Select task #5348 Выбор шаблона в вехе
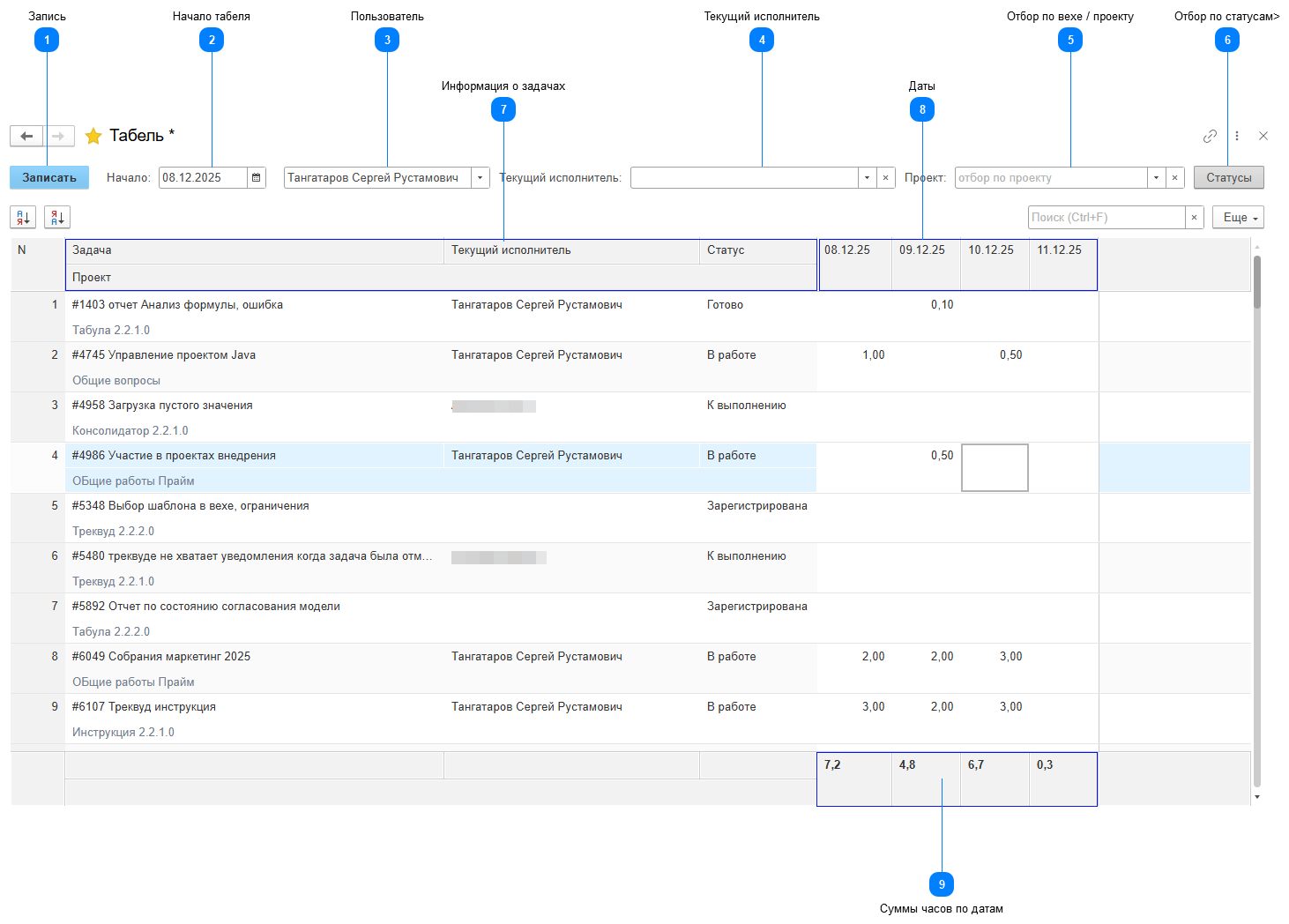This screenshot has height=924, width=1289. click(x=190, y=506)
